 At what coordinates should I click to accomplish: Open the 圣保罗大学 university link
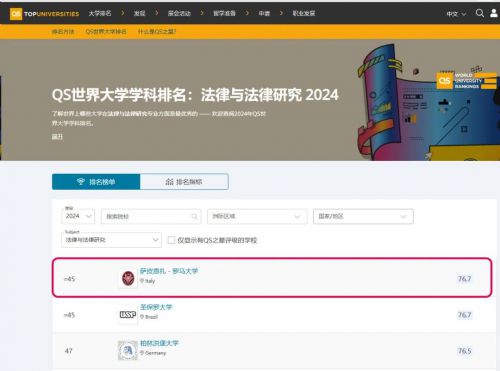[x=156, y=307]
